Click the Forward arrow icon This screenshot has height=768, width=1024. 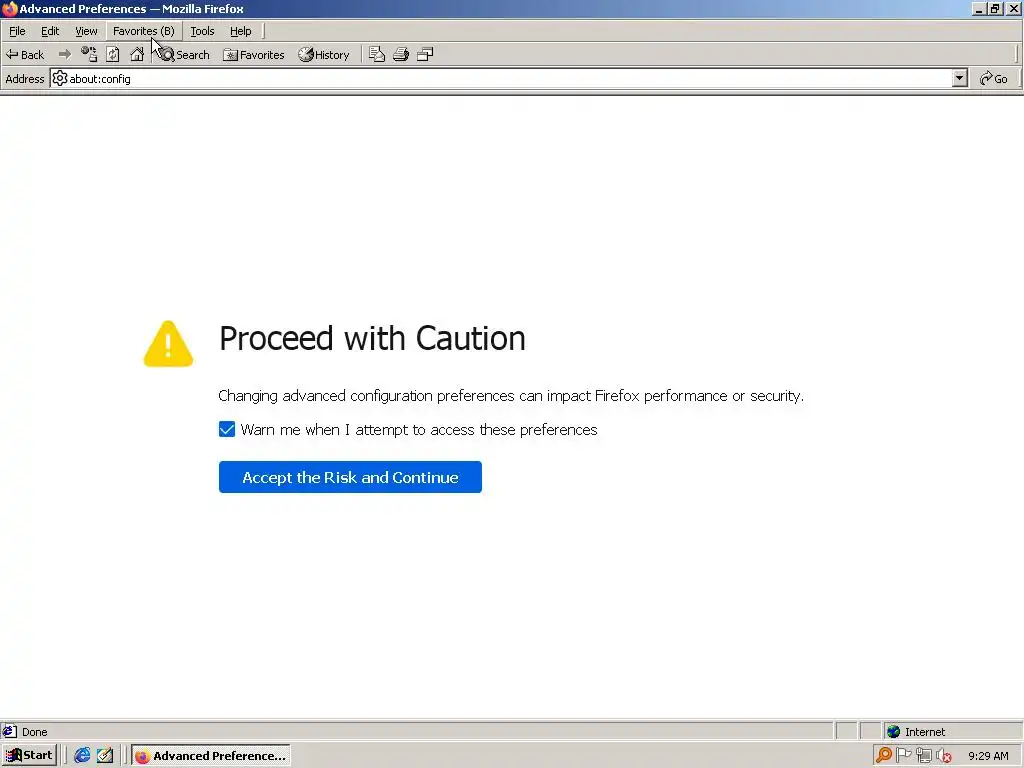pyautogui.click(x=65, y=54)
